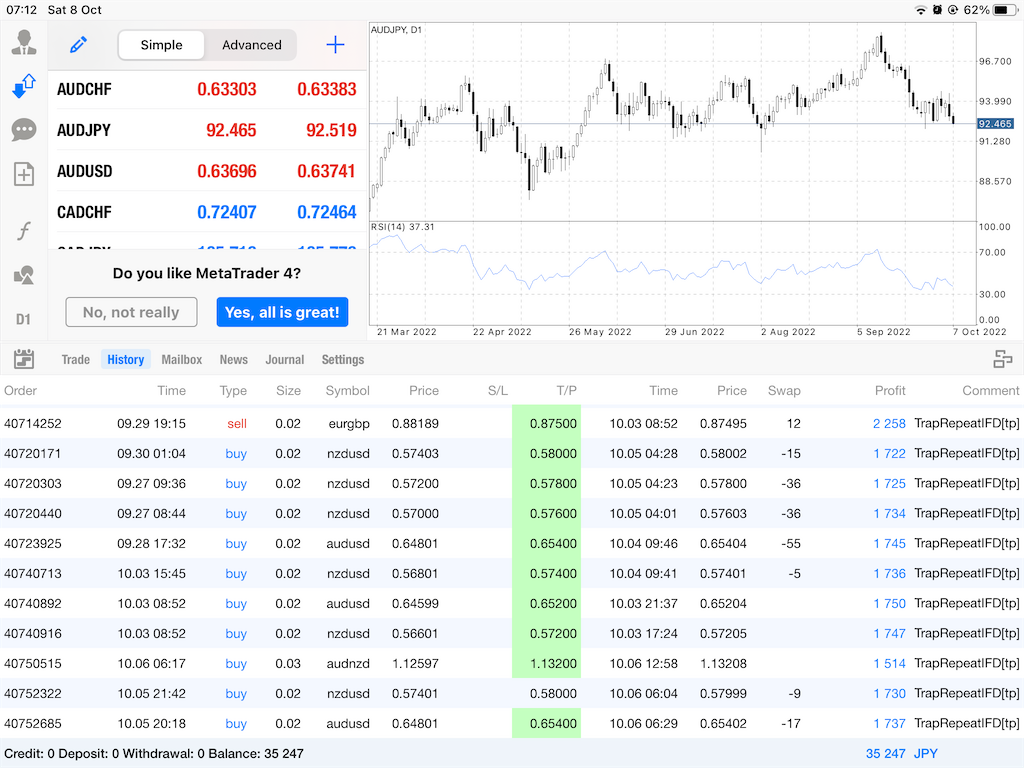This screenshot has height=768, width=1024.
Task: Tap the 07:12 status bar clock
Action: [22, 10]
